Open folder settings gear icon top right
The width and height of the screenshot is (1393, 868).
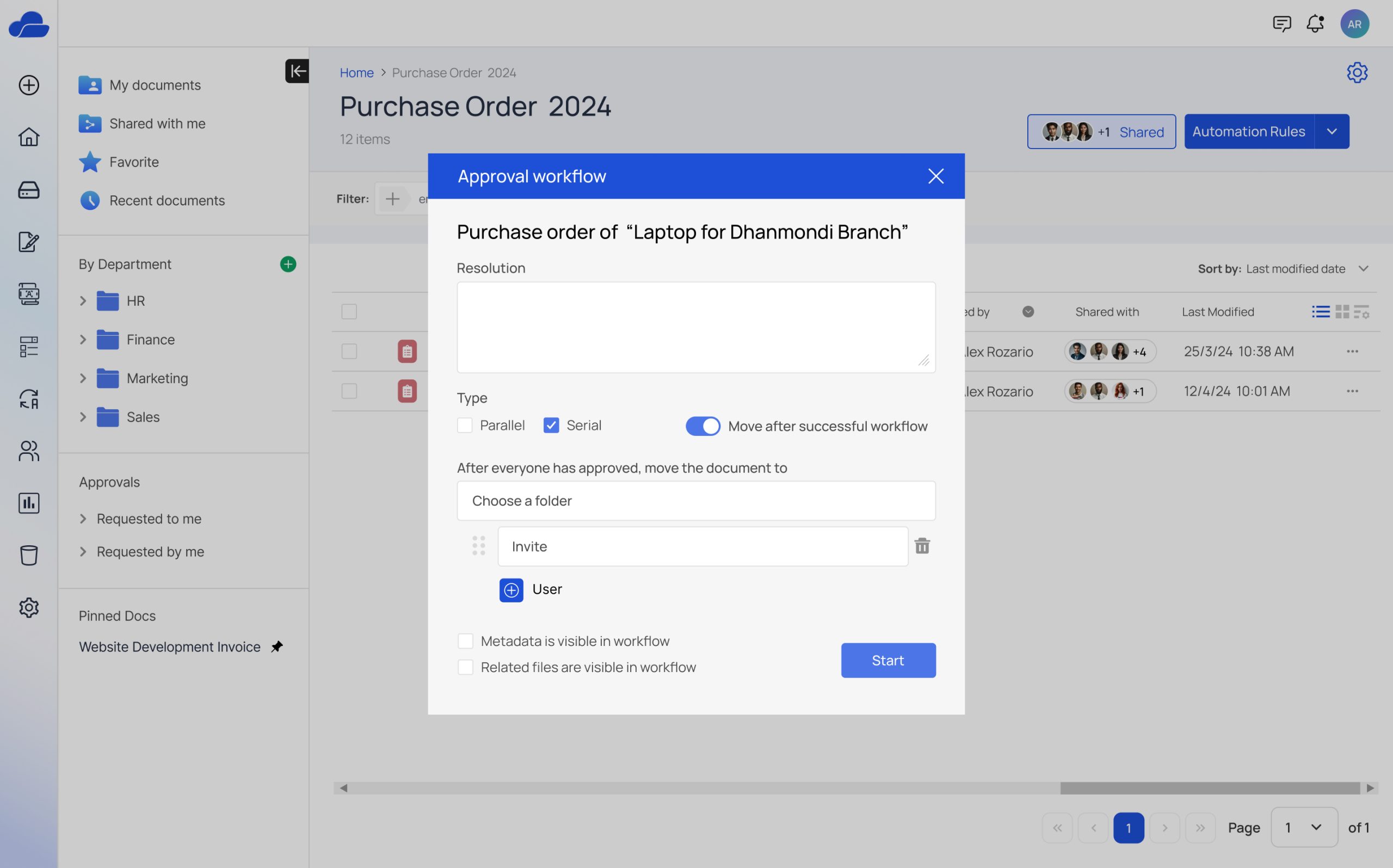click(x=1357, y=73)
